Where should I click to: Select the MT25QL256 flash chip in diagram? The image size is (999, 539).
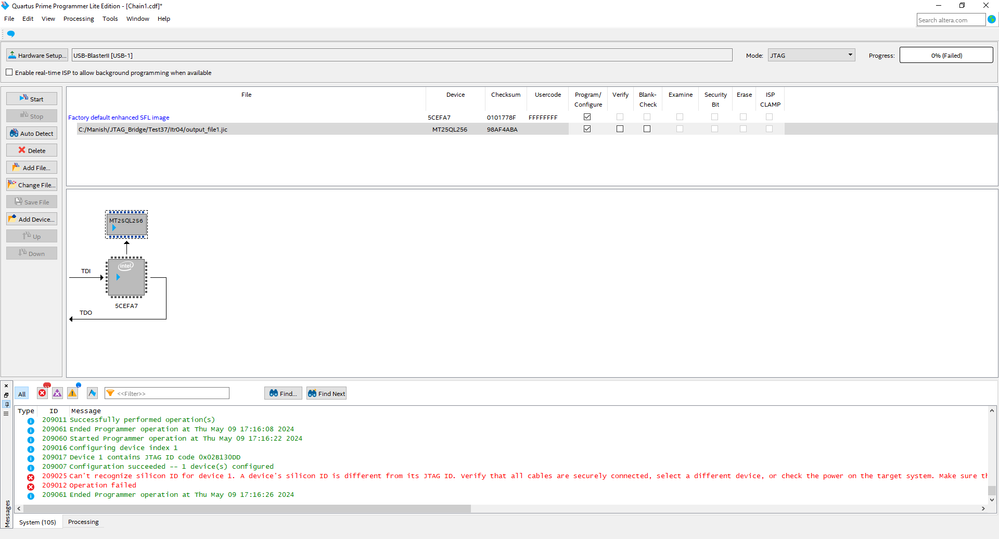126,223
